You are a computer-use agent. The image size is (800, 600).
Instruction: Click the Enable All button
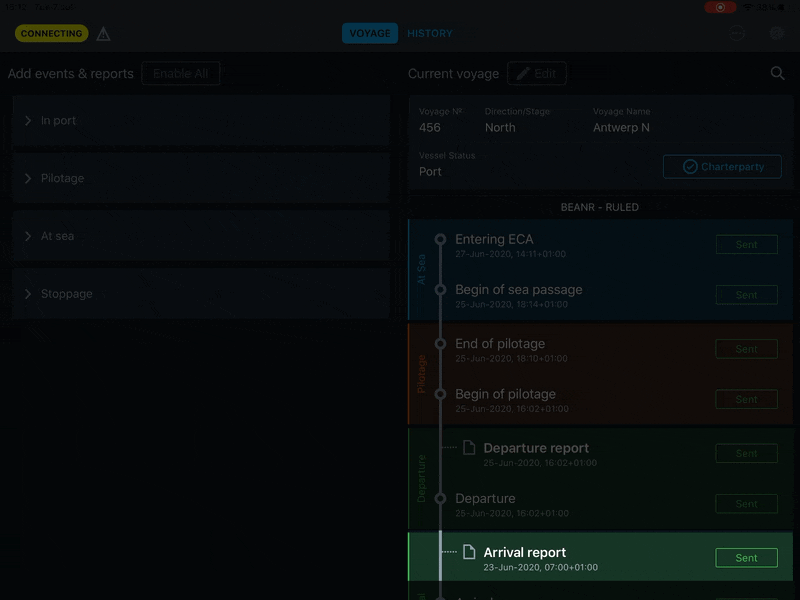[x=180, y=74]
